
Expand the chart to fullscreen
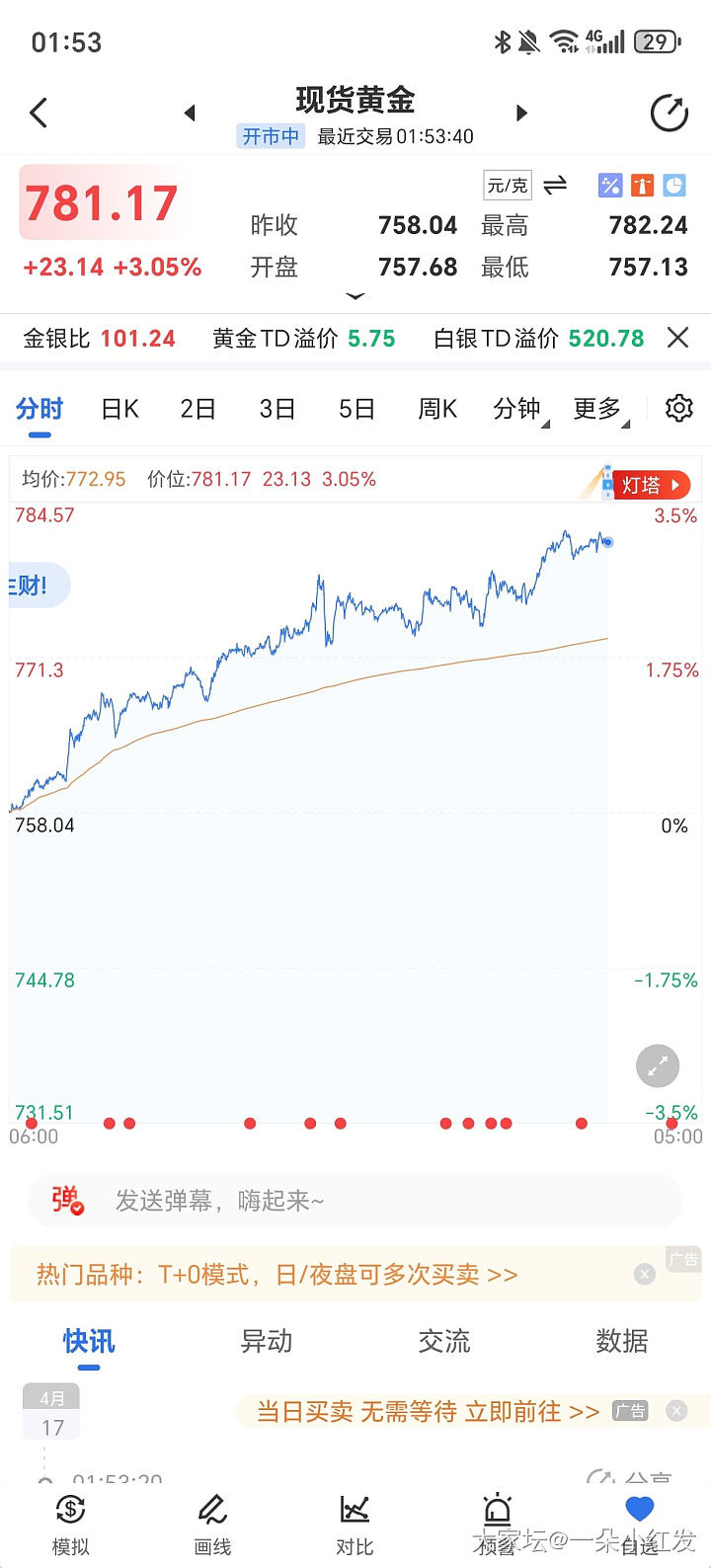657,1066
